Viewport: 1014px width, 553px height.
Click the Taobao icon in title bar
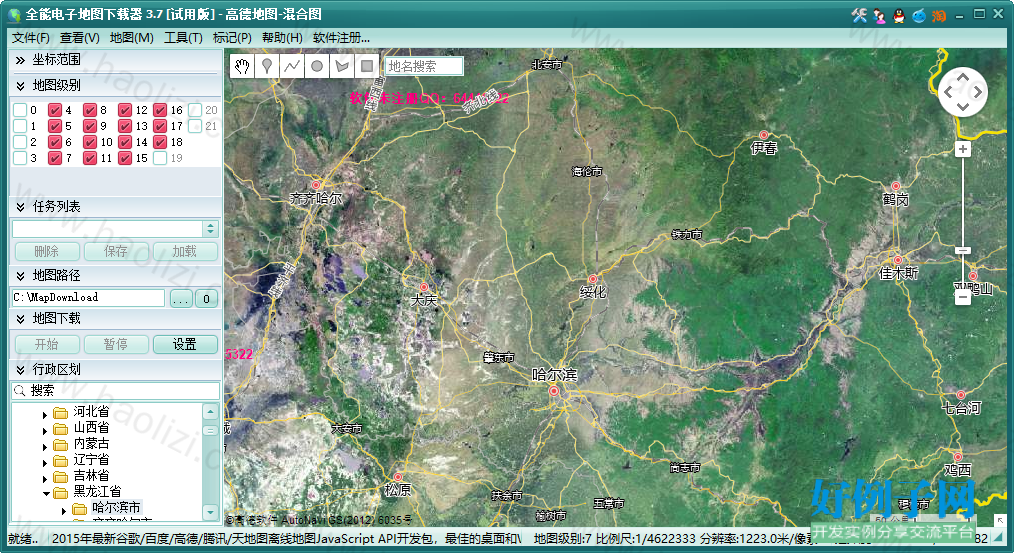pyautogui.click(x=939, y=15)
